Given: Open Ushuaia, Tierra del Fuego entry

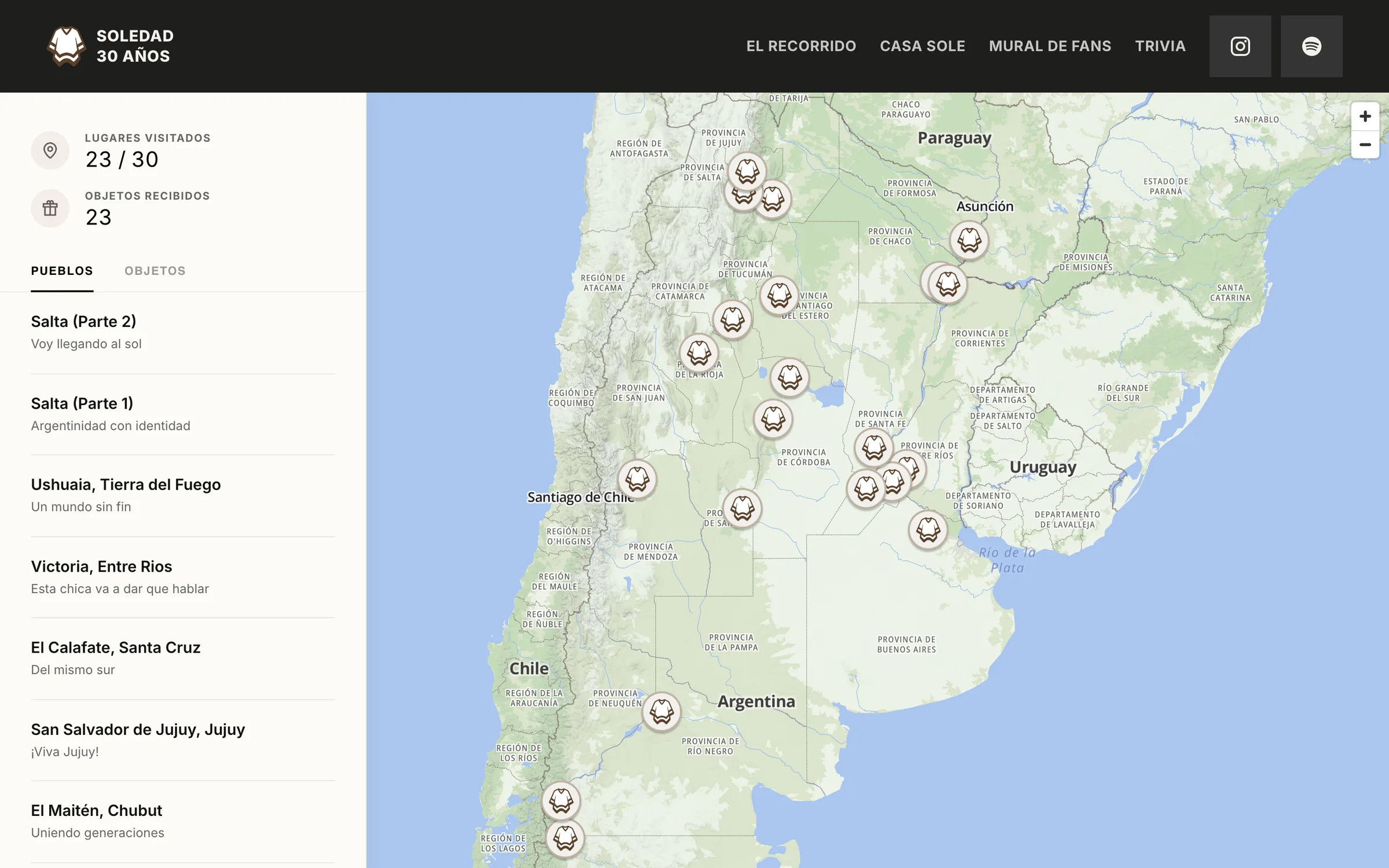Looking at the screenshot, I should pyautogui.click(x=183, y=496).
